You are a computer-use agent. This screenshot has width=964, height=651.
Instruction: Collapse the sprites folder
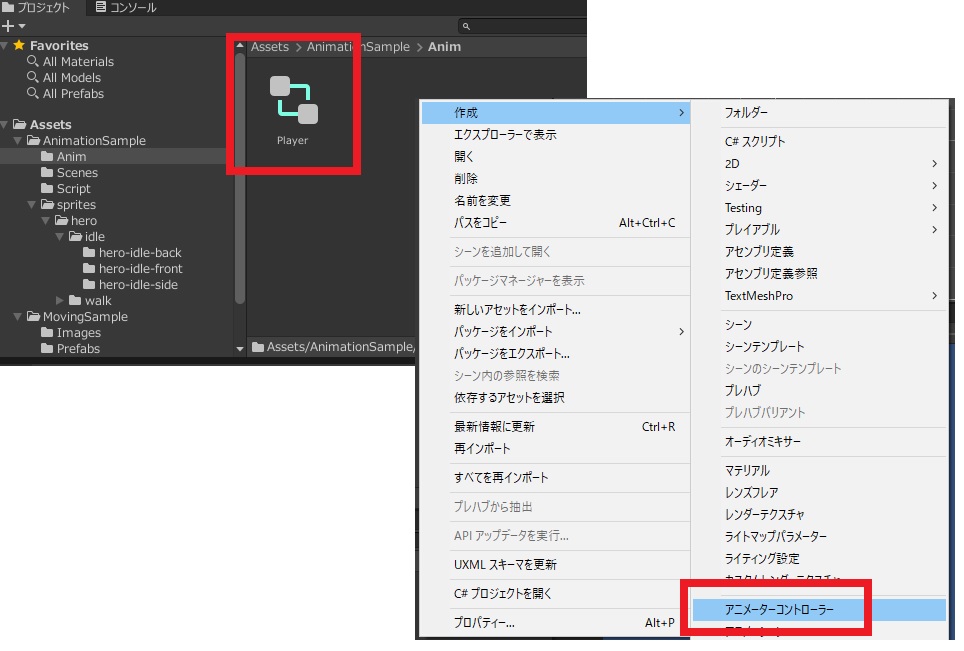point(33,205)
